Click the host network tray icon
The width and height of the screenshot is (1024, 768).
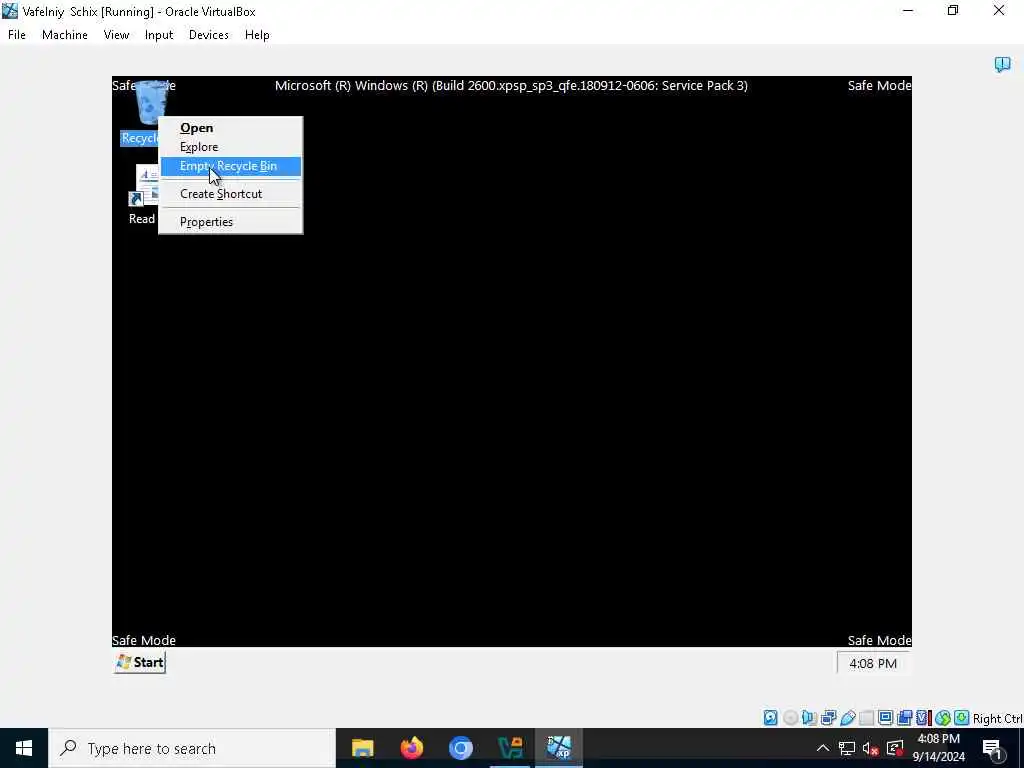[x=846, y=748]
